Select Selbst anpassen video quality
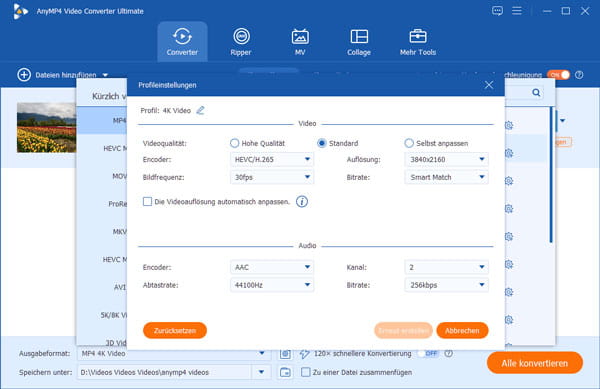This screenshot has height=389, width=600. pos(409,143)
